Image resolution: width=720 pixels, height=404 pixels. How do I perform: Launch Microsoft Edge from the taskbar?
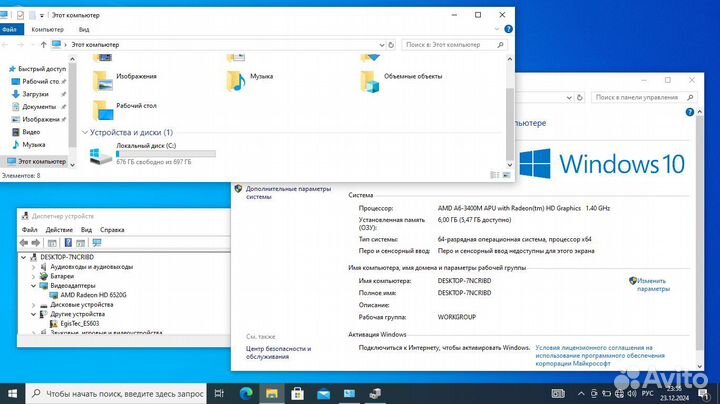click(x=246, y=393)
